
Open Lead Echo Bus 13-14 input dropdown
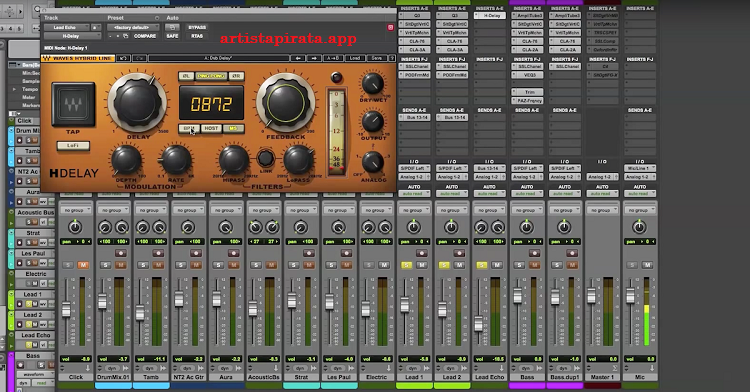[489, 168]
